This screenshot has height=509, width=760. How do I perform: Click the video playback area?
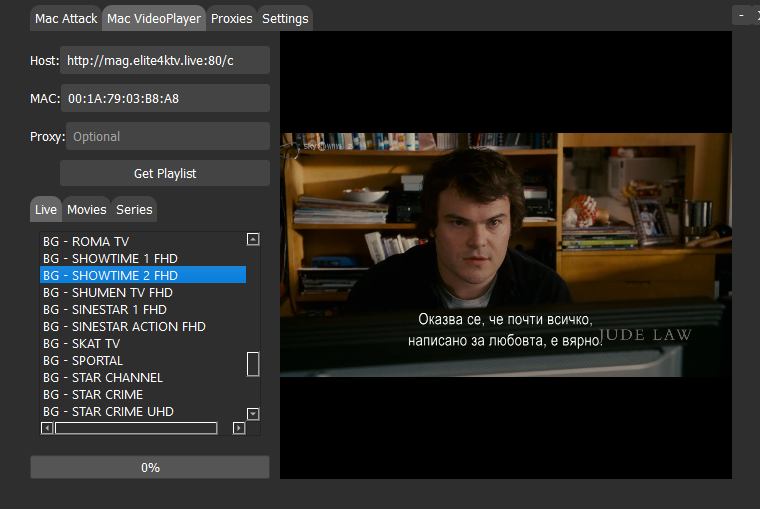[506, 255]
